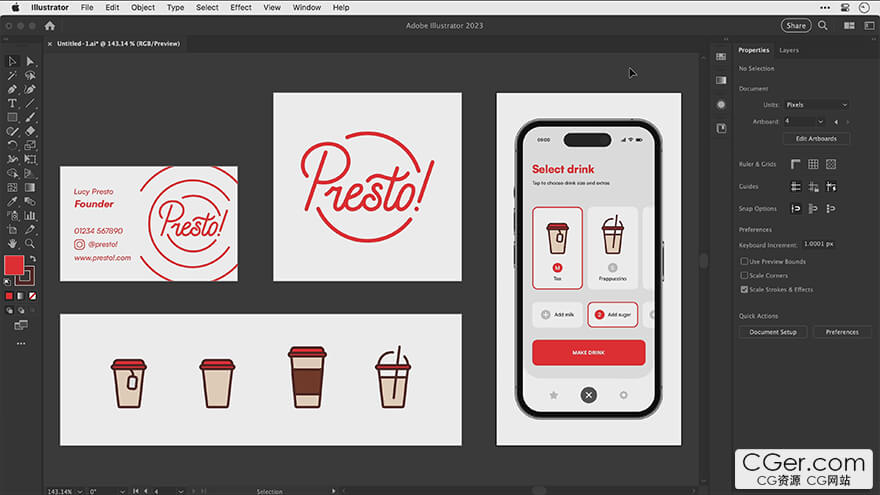Pick the Eyedropper tool
The width and height of the screenshot is (880, 495).
point(12,201)
